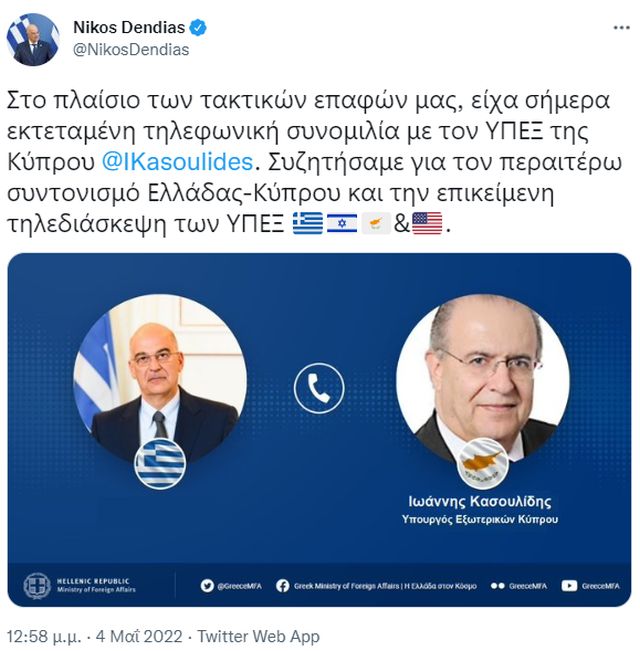The height and width of the screenshot is (651, 640).
Task: Open the @IKasoulides mention link
Action: click(x=177, y=162)
